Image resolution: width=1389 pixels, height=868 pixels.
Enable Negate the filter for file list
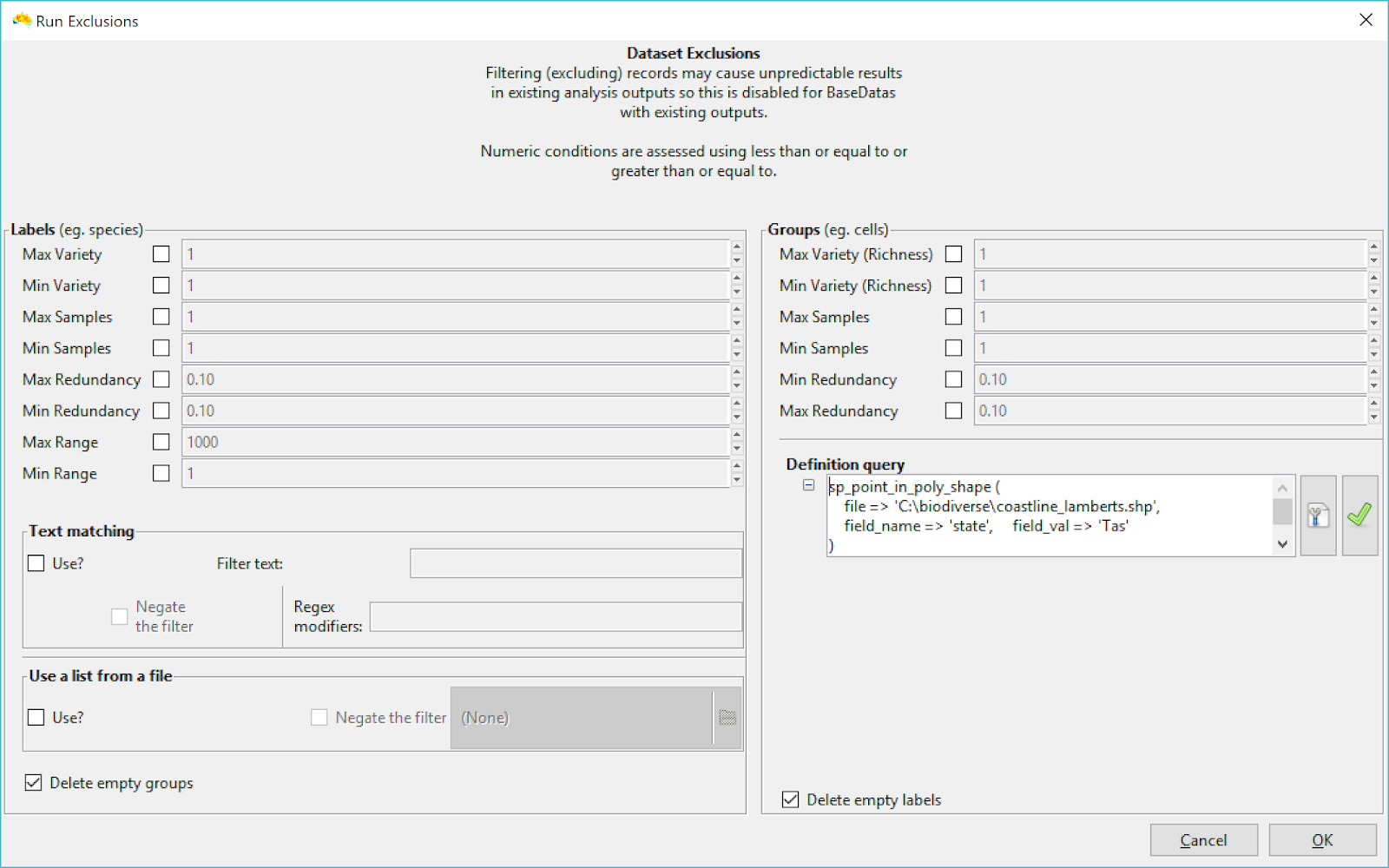point(319,717)
